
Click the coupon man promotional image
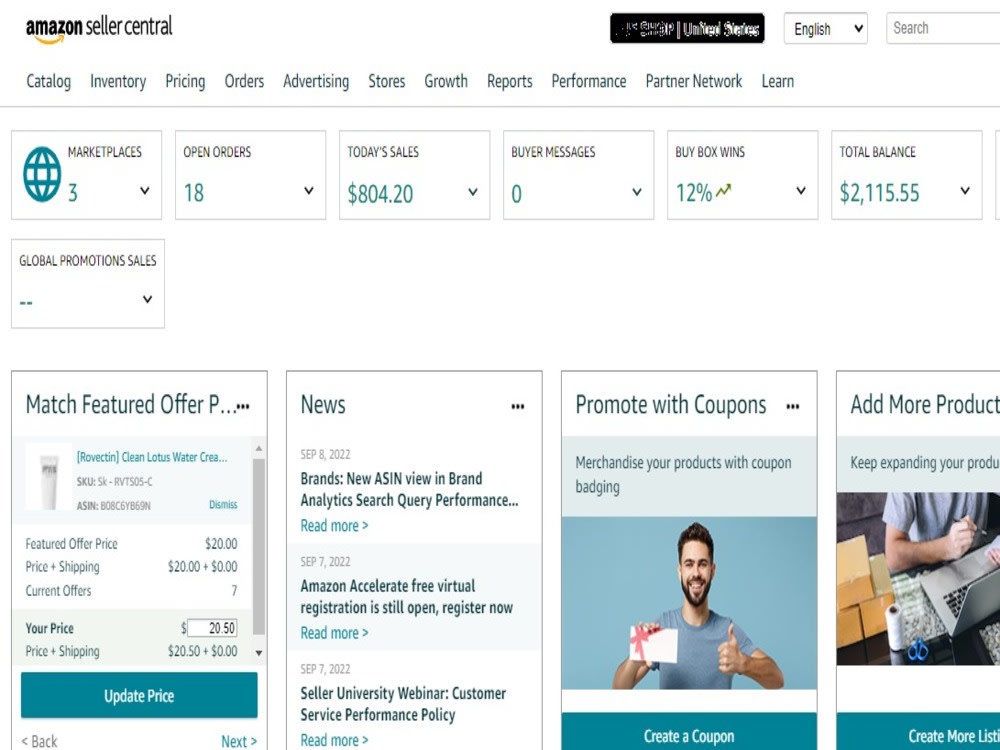click(x=689, y=603)
